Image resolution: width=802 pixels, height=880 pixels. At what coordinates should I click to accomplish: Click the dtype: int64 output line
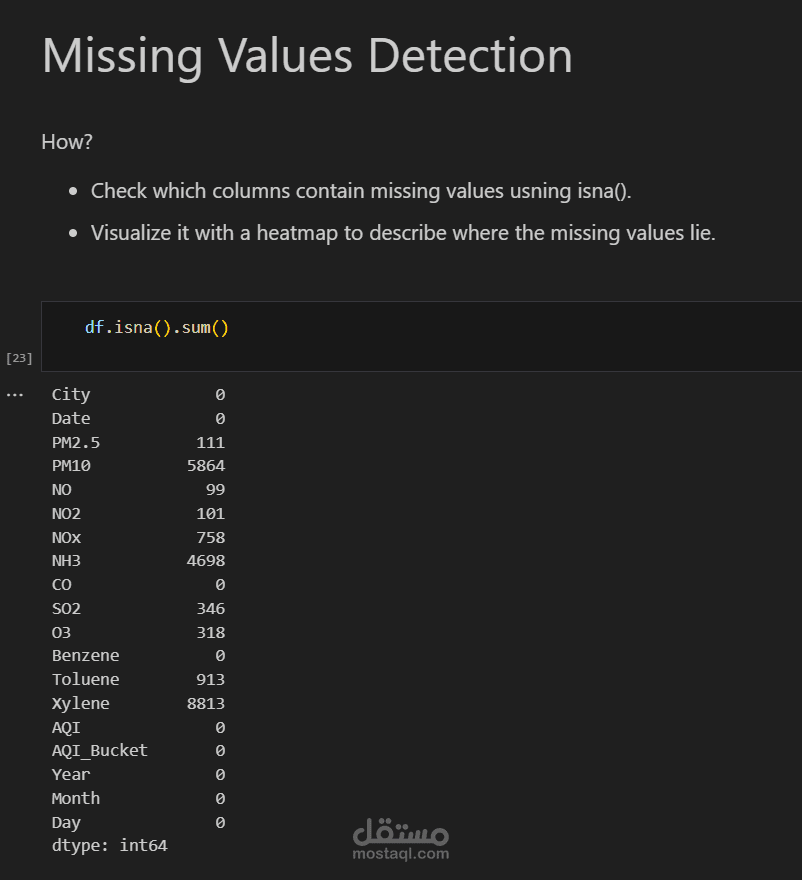click(x=109, y=846)
